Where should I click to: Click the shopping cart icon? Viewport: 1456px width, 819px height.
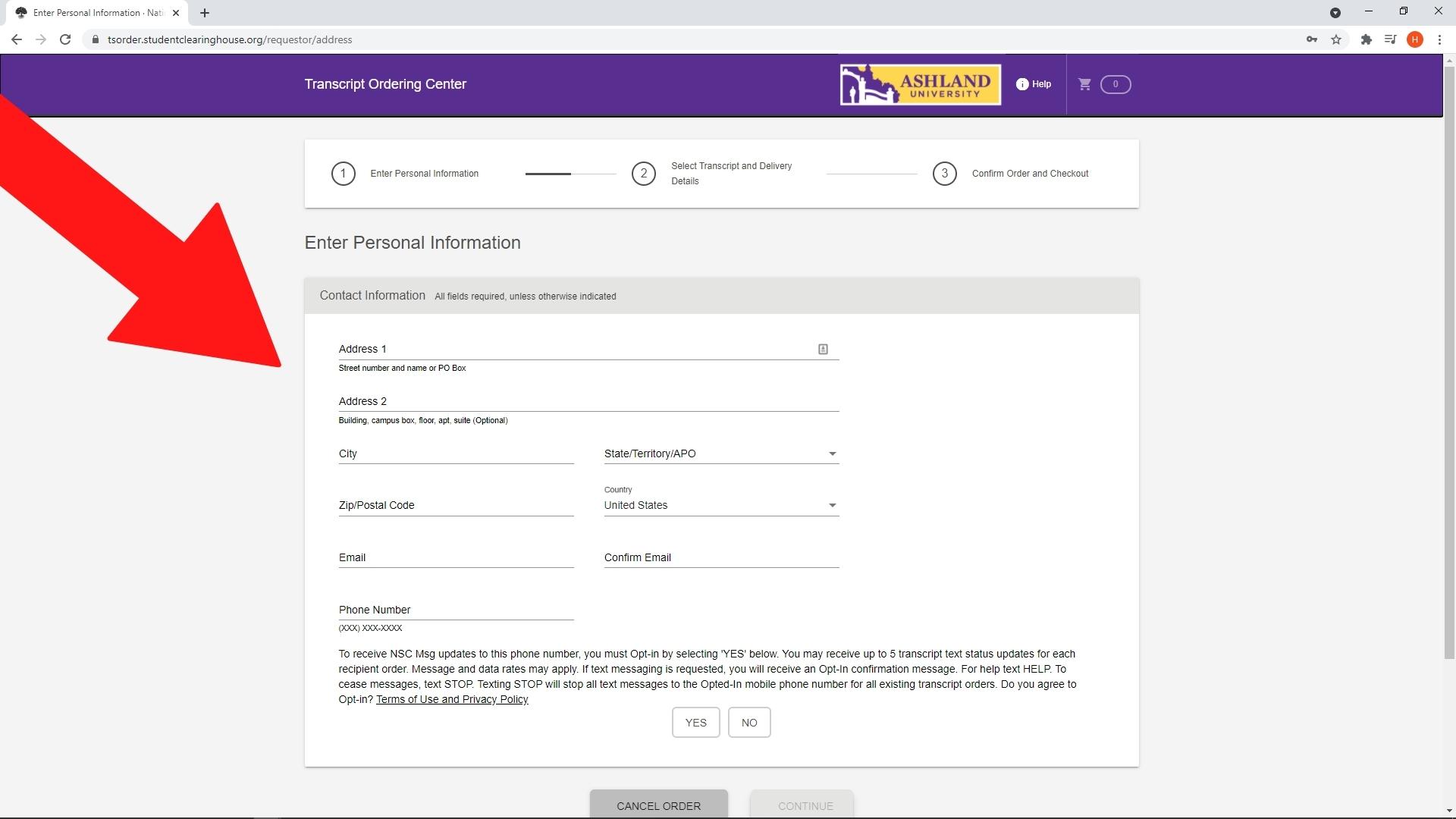[x=1084, y=84]
